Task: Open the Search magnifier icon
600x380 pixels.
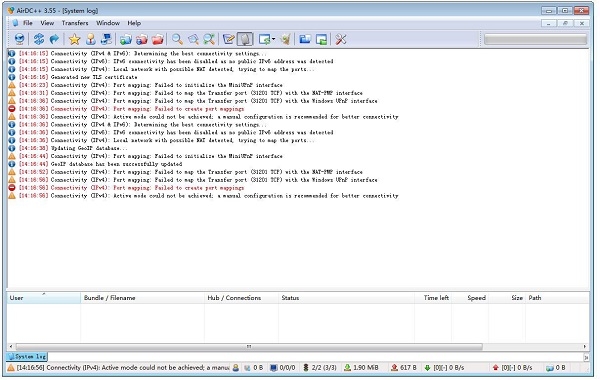Action: pyautogui.click(x=177, y=39)
